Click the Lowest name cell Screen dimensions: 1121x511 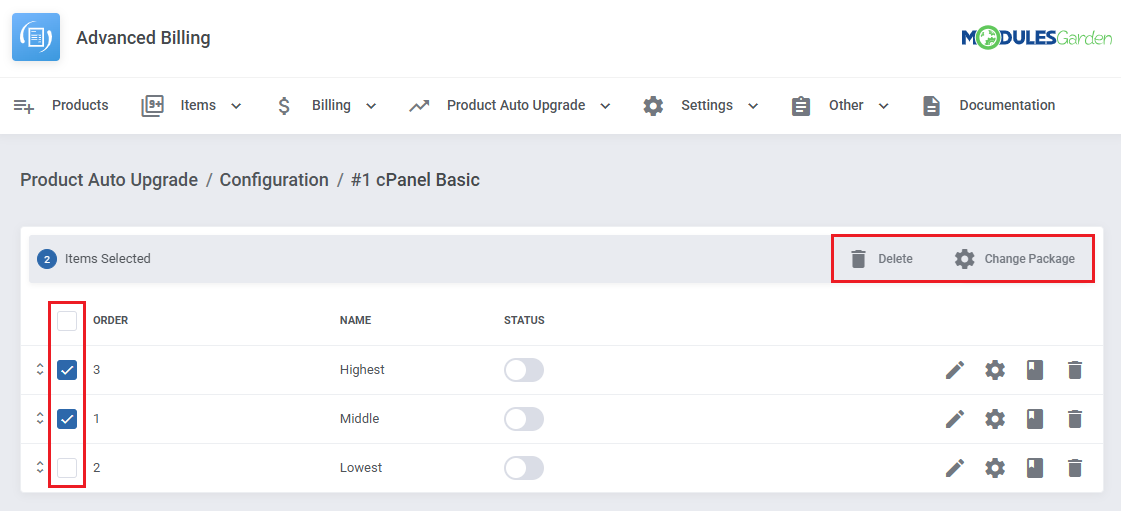click(361, 468)
